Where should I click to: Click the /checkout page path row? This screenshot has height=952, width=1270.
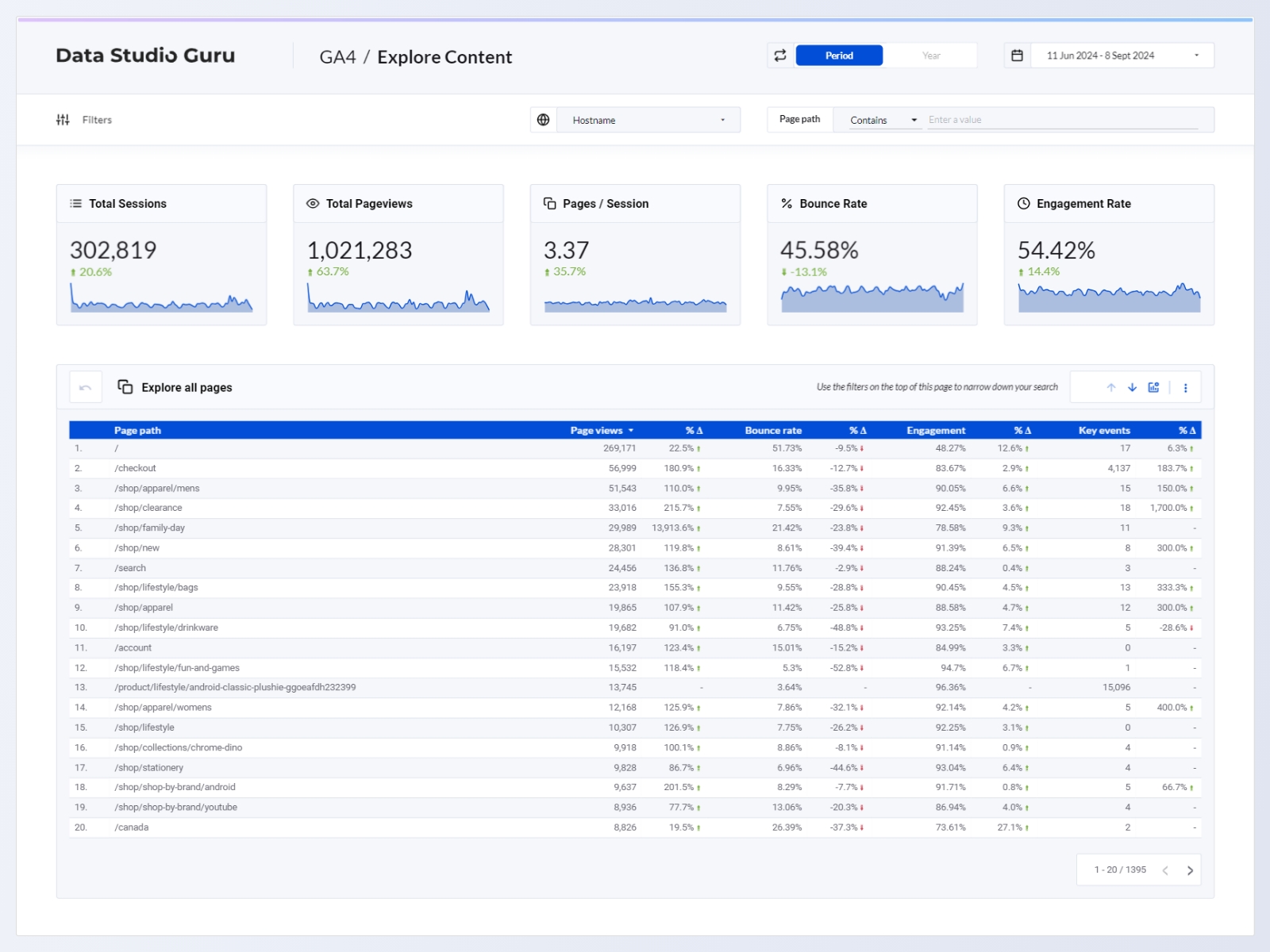[x=135, y=468]
